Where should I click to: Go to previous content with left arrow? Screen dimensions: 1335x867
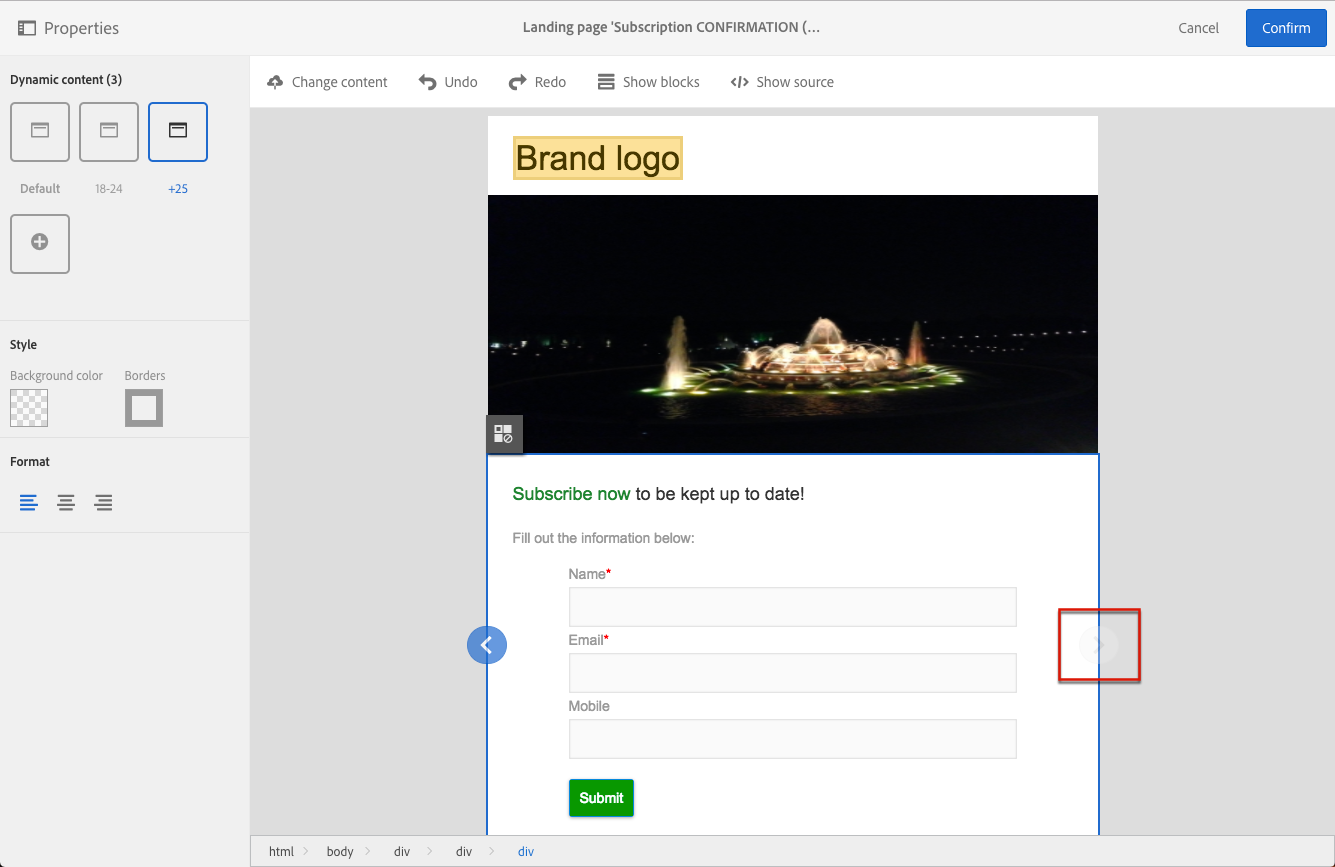(x=487, y=645)
